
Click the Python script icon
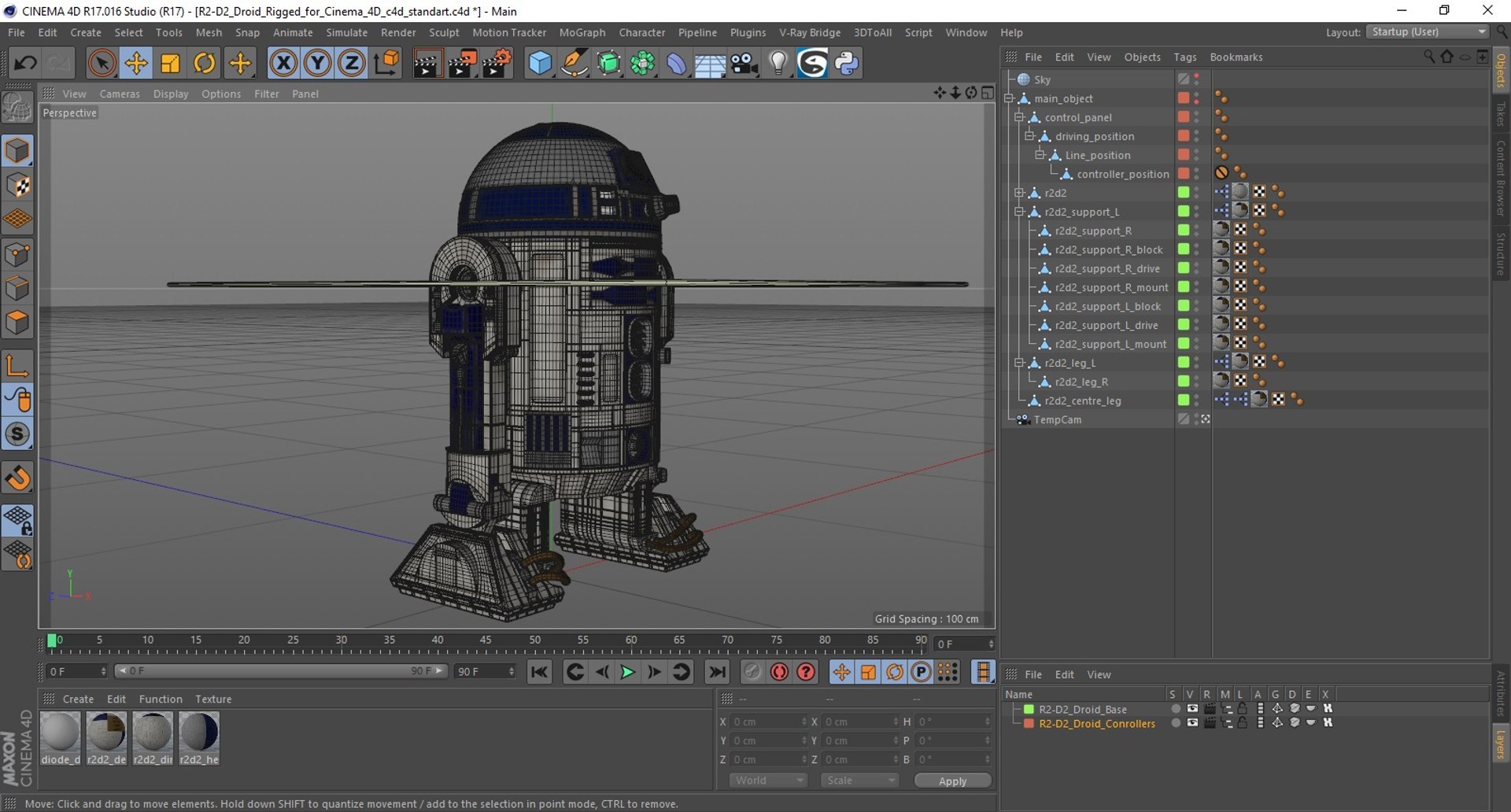(x=848, y=63)
